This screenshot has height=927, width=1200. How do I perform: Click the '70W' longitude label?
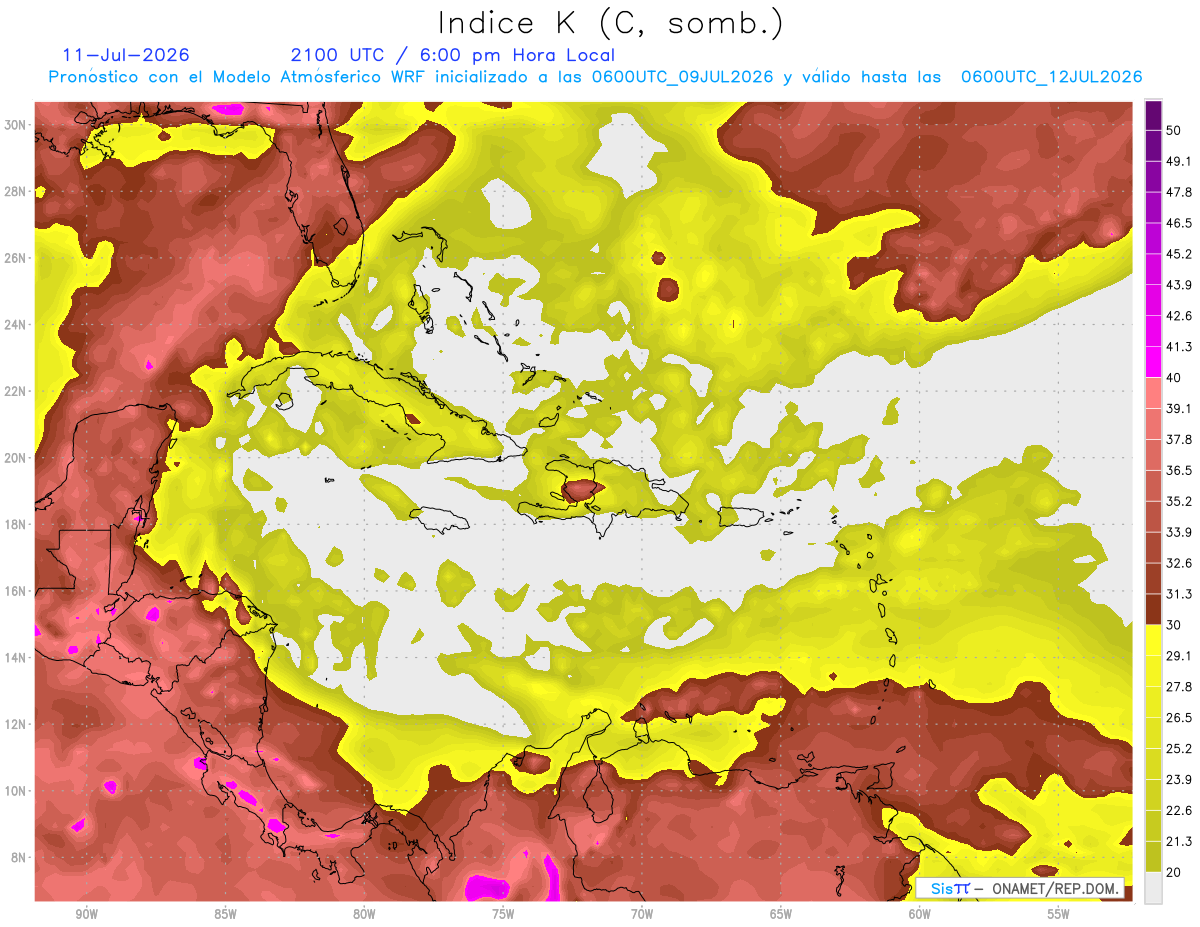click(x=642, y=914)
